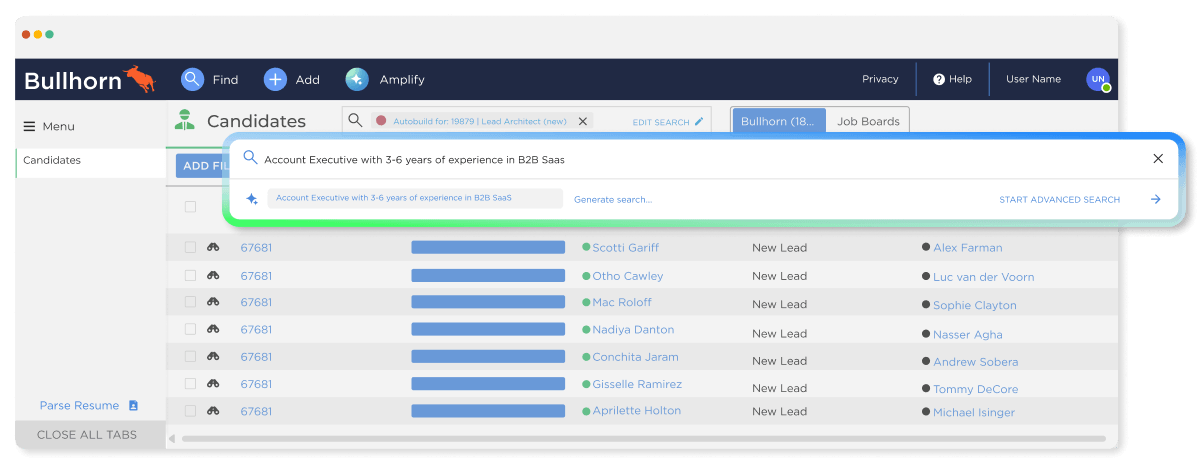
Task: Preview Mac Roloff row with binoculars icon
Action: [213, 302]
